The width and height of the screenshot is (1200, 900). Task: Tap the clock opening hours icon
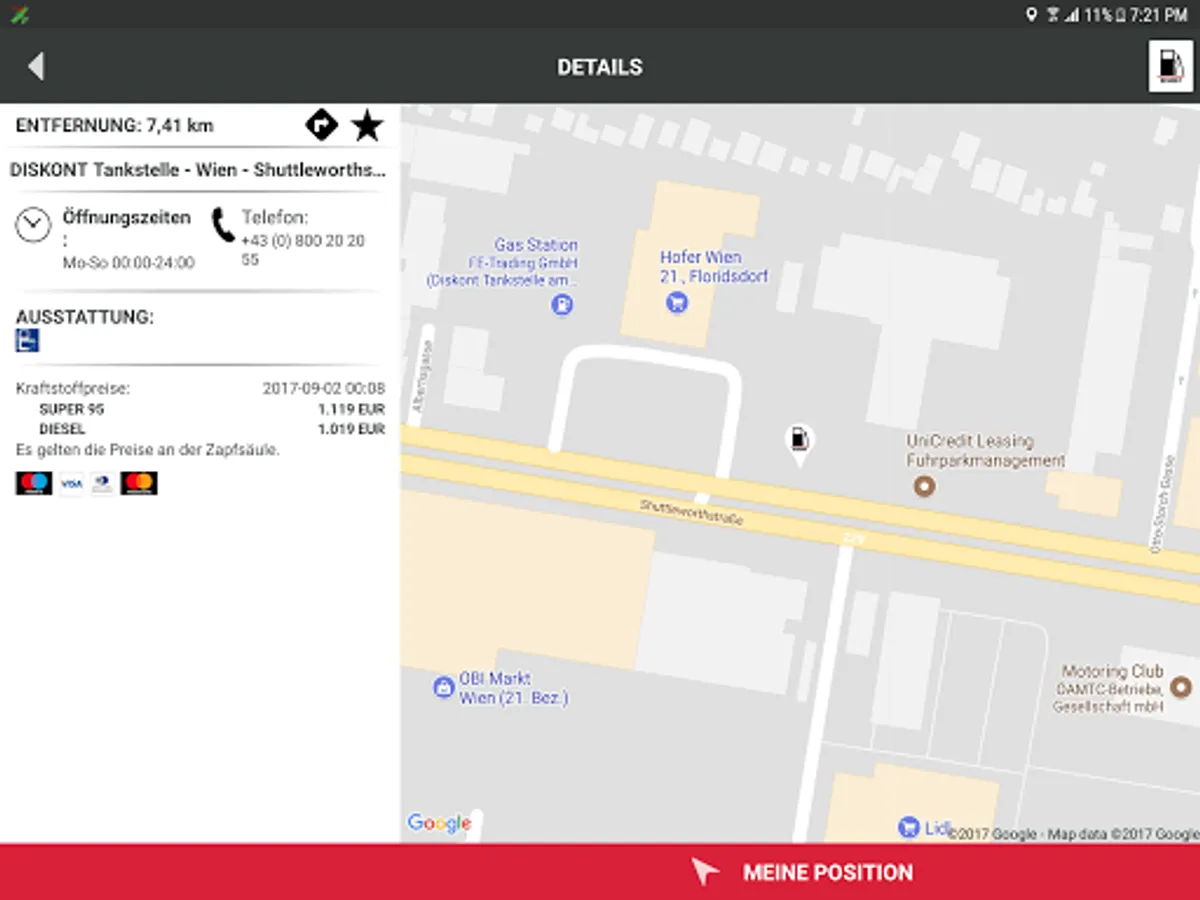pos(33,224)
